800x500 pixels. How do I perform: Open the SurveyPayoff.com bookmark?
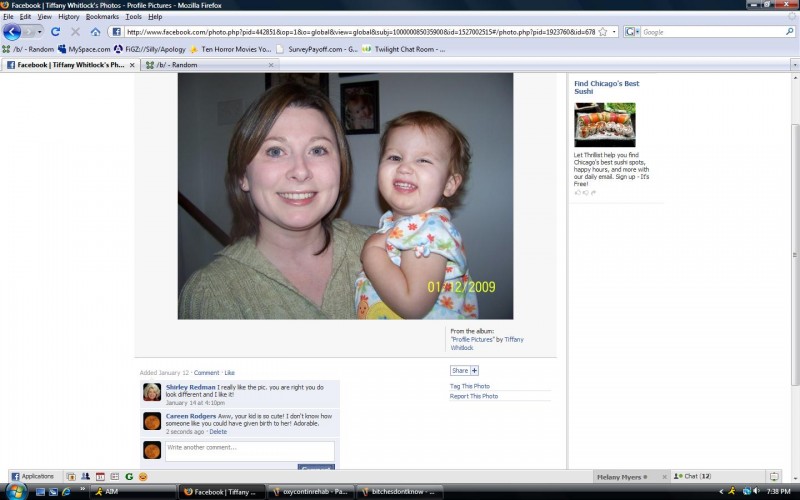(317, 49)
